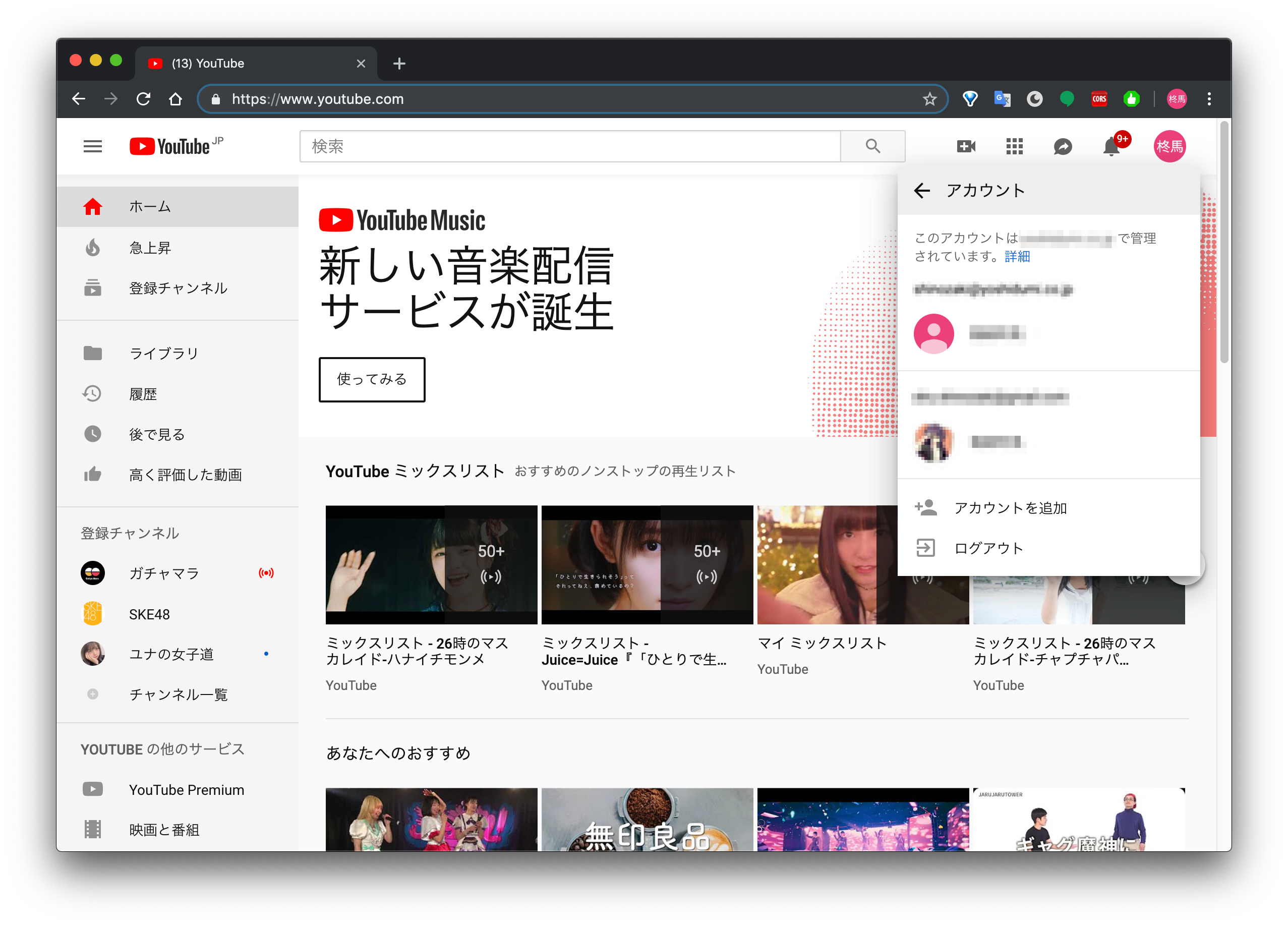The width and height of the screenshot is (1288, 926).
Task: Open 後で見る watch later
Action: (x=178, y=434)
